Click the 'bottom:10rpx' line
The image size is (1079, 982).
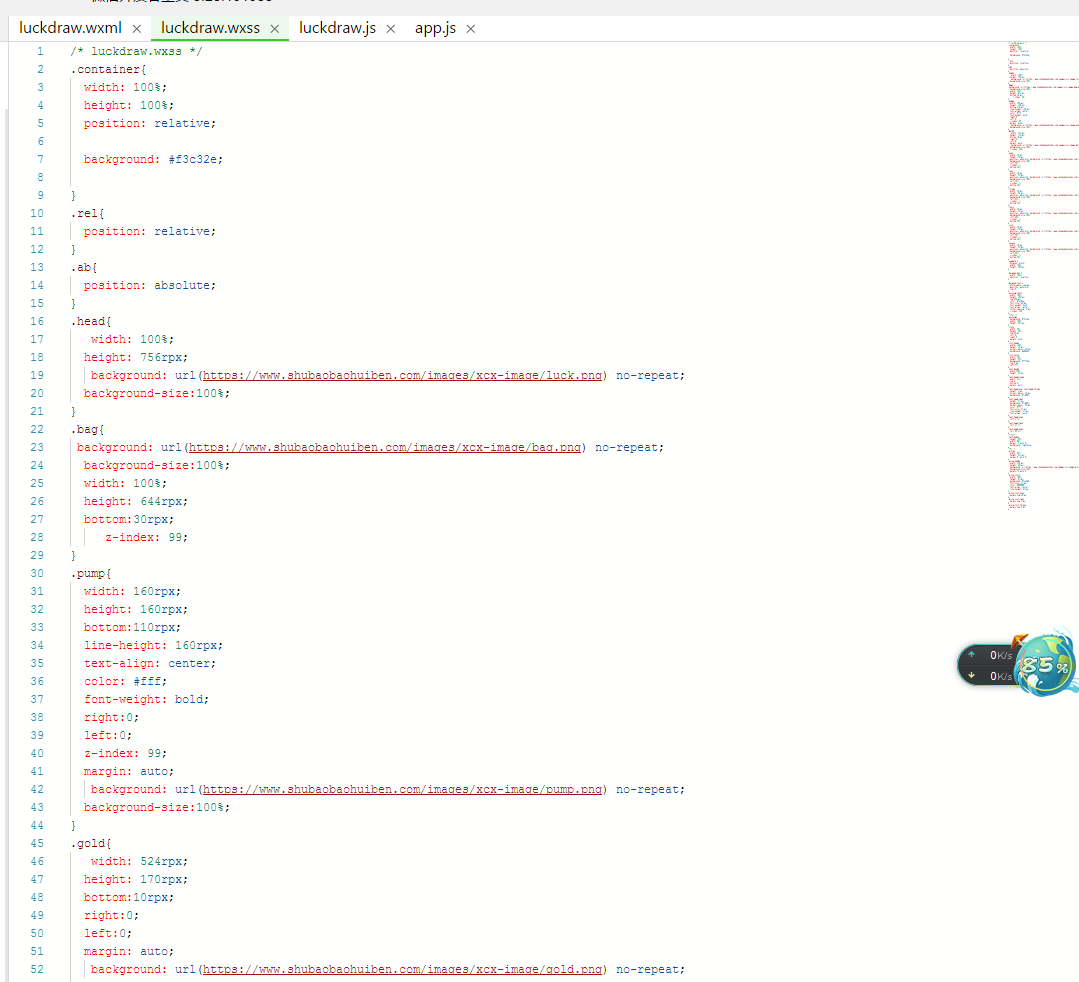pyautogui.click(x=129, y=897)
